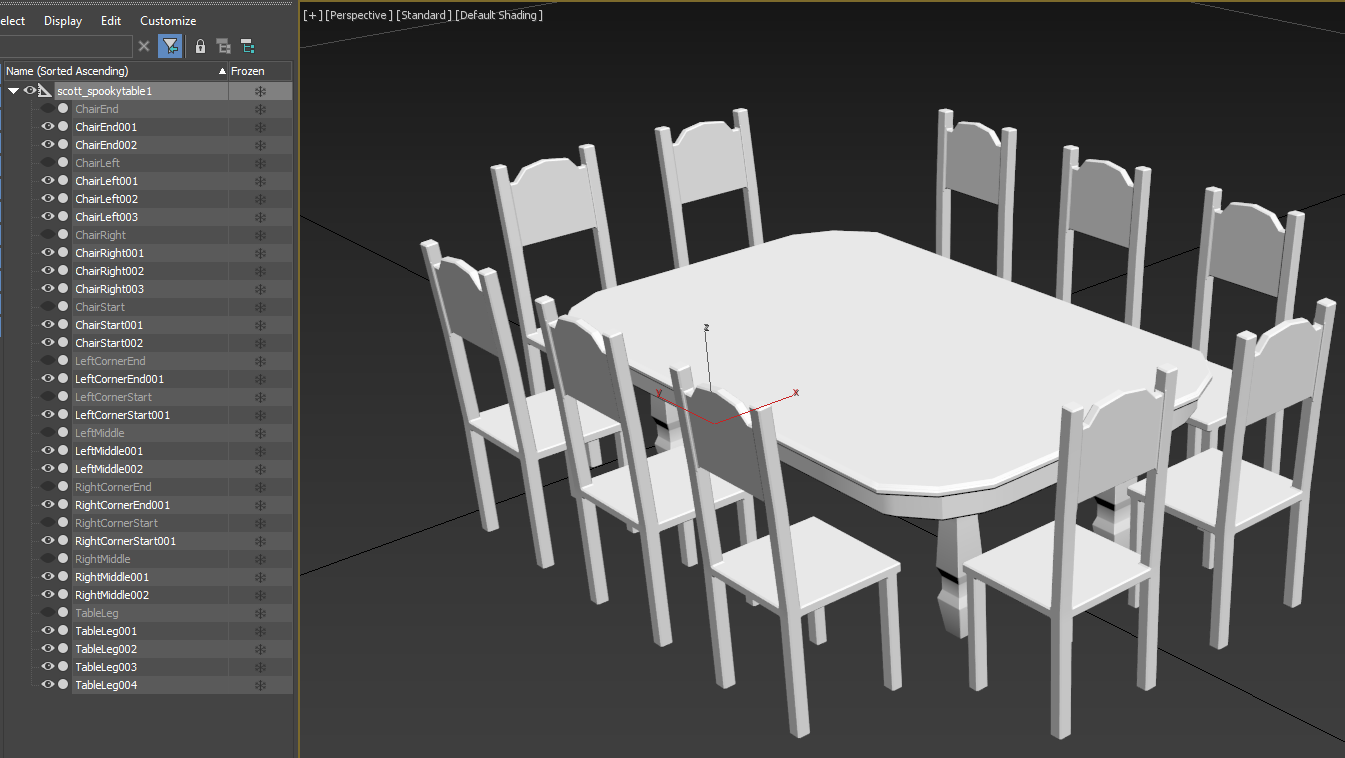The image size is (1345, 758).
Task: Click the freeze snowflake in TableLeg004 row
Action: [260, 685]
